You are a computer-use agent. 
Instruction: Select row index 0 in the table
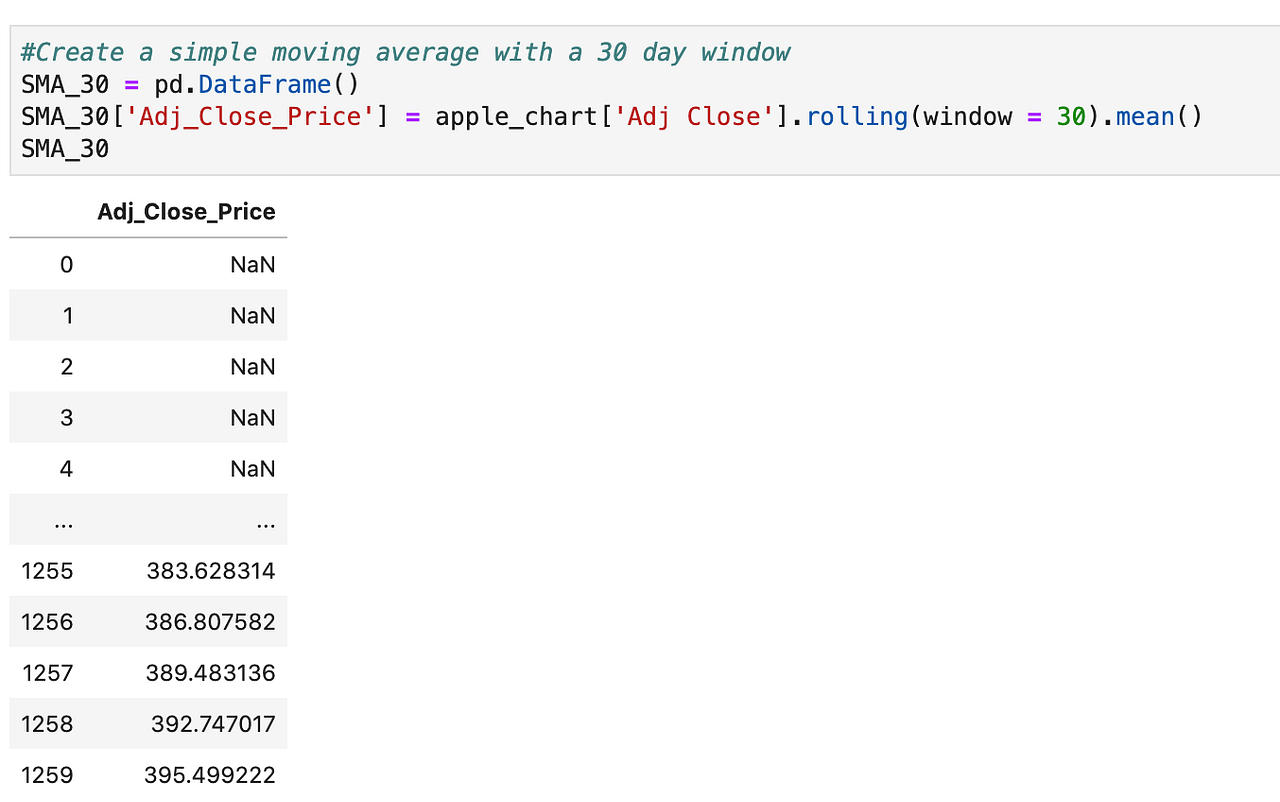pyautogui.click(x=66, y=264)
